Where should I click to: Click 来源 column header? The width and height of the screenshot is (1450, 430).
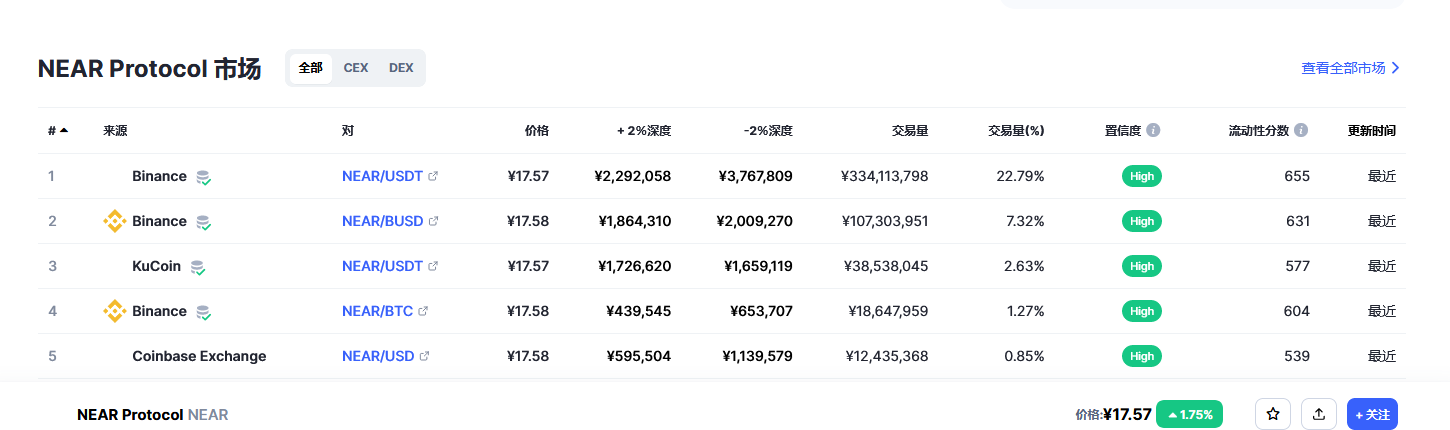(115, 131)
